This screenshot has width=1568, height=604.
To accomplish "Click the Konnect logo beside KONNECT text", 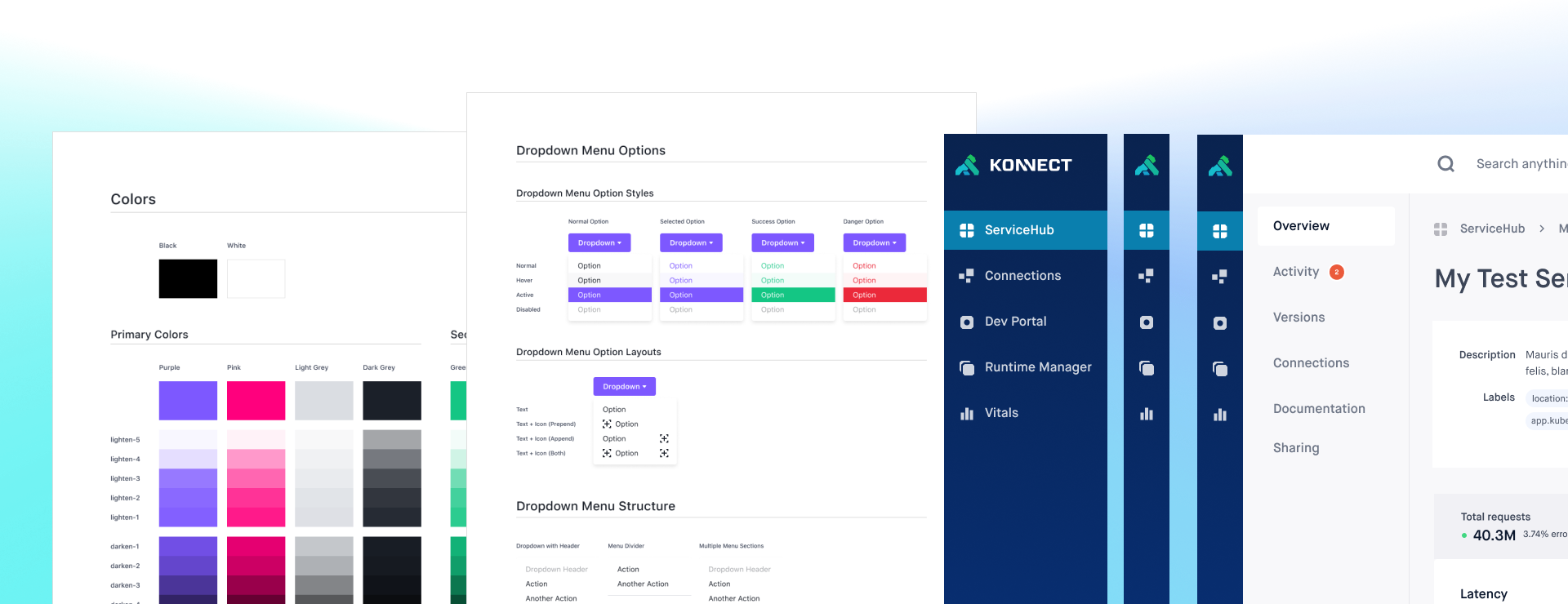I will coord(967,165).
